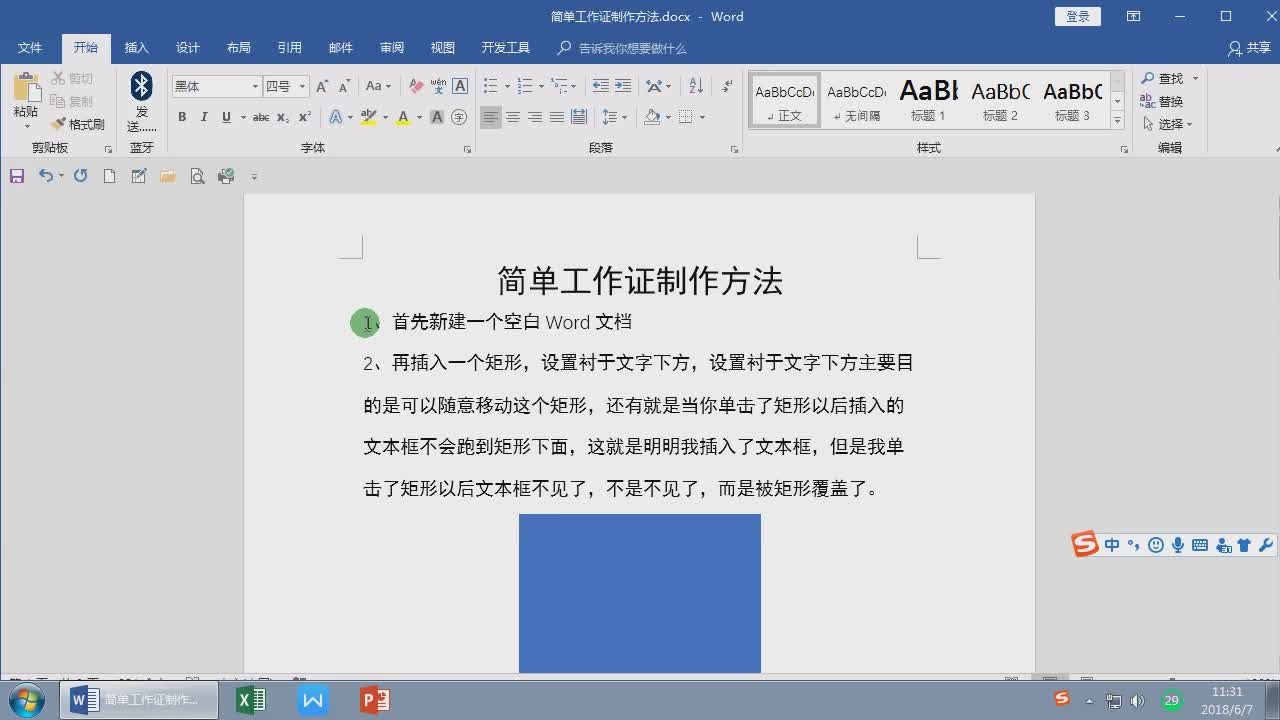Select the blue rectangle shape in document

tap(640, 593)
